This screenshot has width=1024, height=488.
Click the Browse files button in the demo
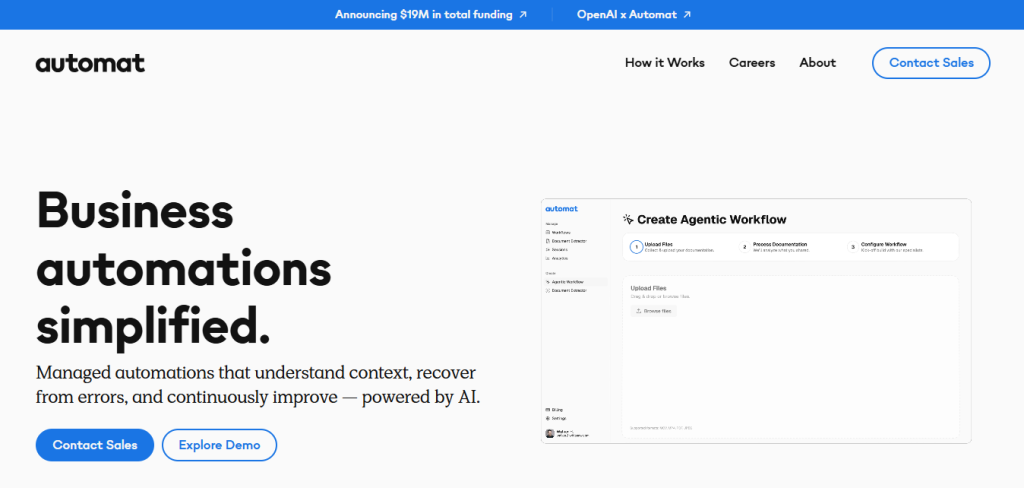[654, 311]
